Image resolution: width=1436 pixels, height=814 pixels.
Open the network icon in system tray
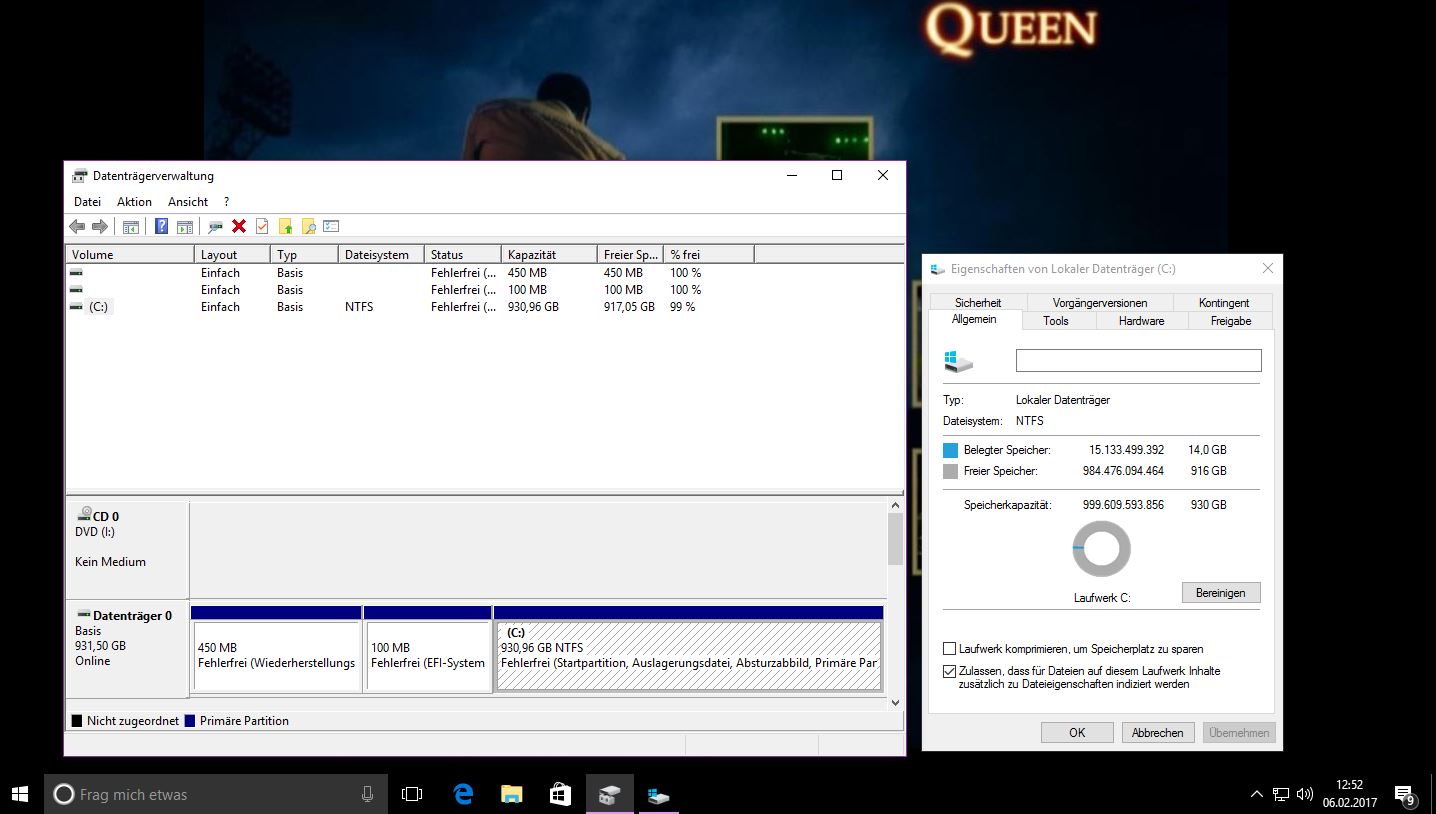pos(1281,795)
